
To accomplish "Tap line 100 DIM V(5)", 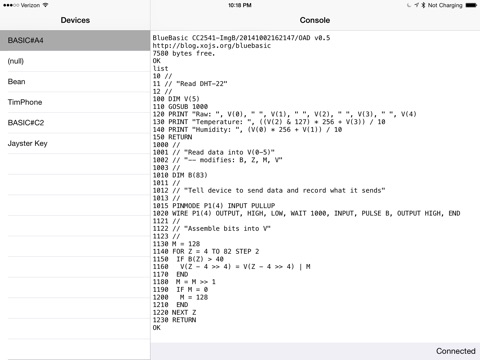I will 176,99.
